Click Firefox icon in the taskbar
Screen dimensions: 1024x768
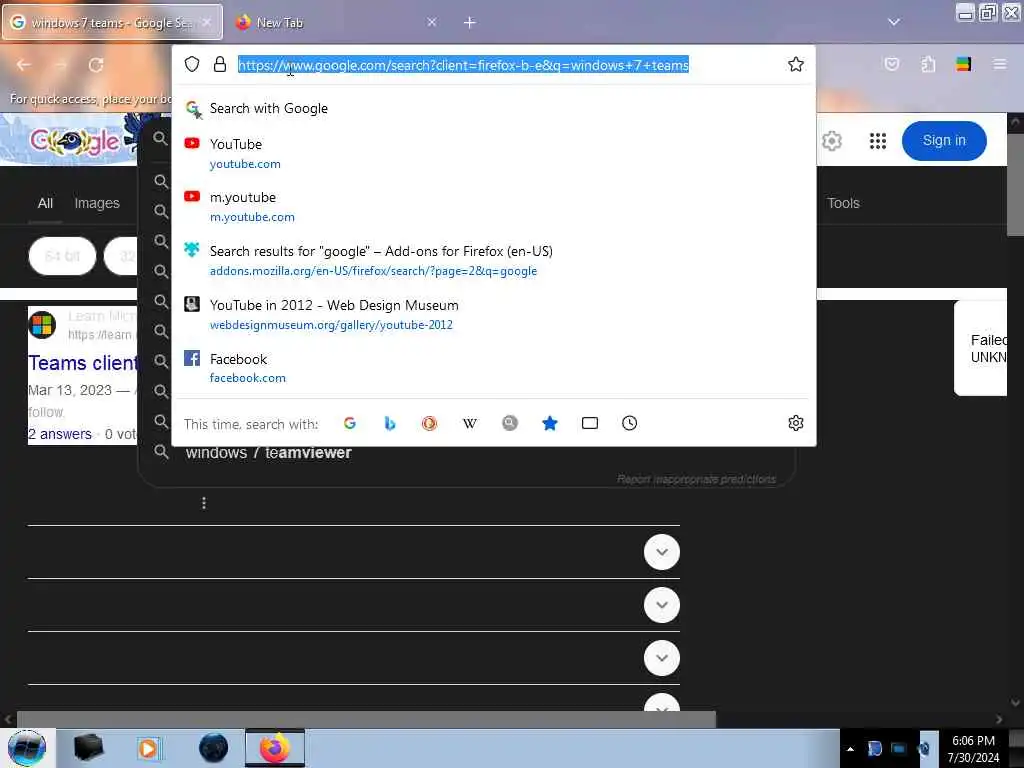click(275, 748)
